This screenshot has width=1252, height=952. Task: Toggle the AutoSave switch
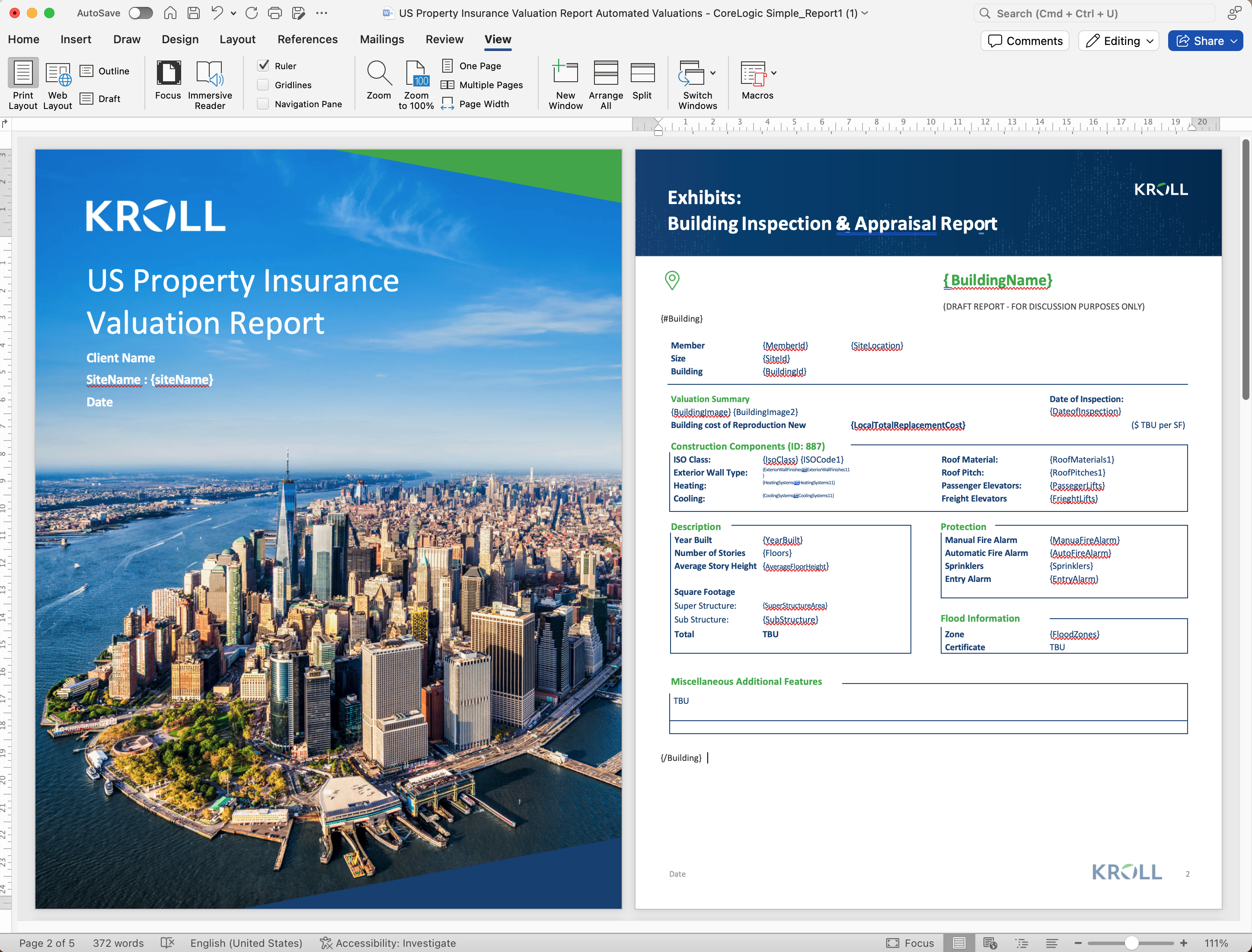[141, 13]
